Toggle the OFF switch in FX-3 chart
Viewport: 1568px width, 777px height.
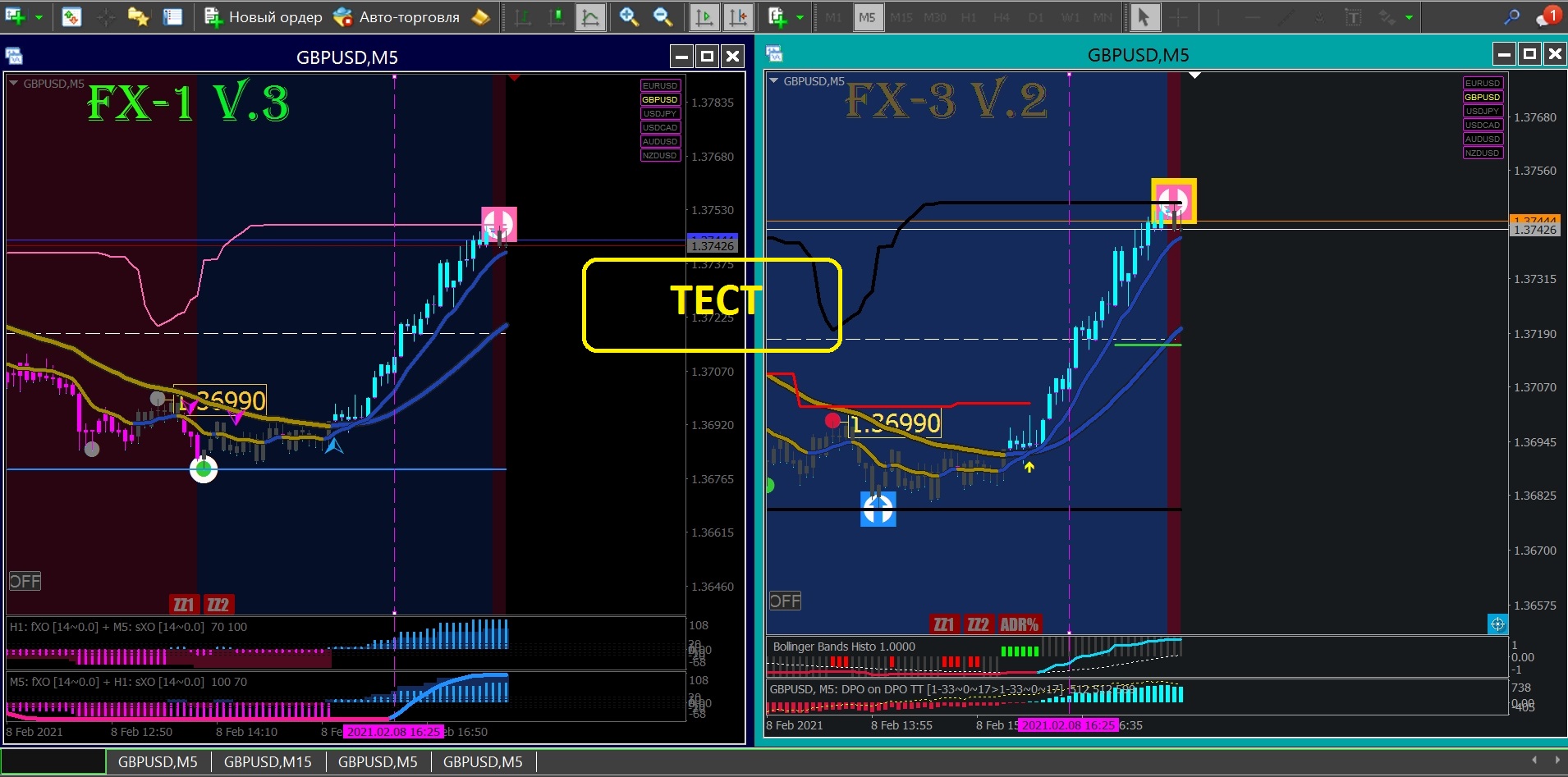pos(785,601)
